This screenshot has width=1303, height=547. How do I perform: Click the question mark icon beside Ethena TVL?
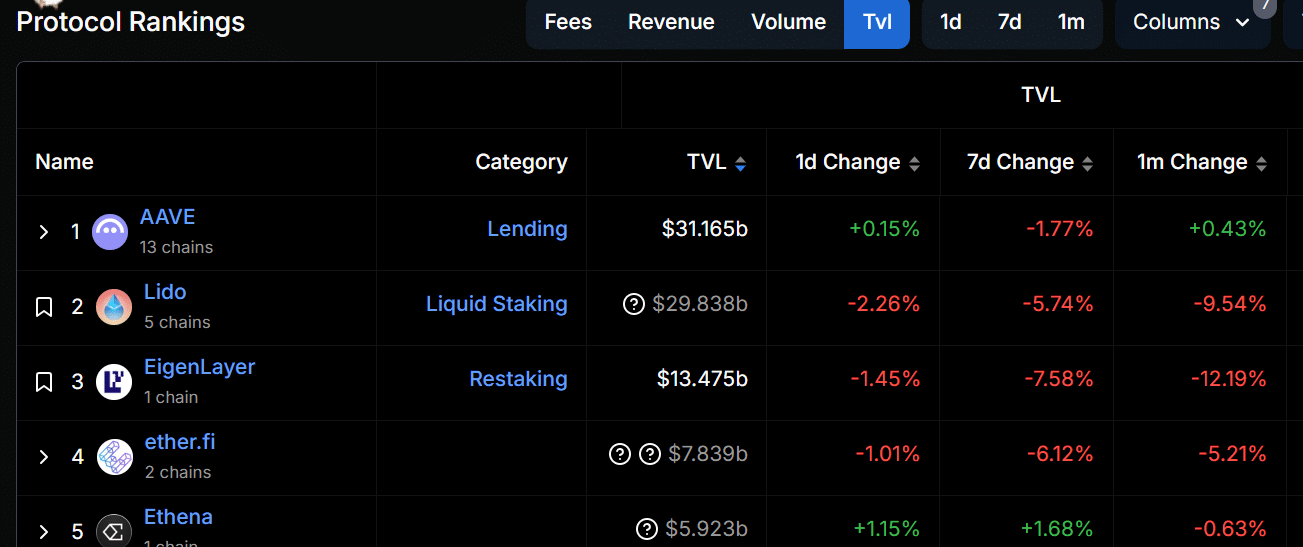pyautogui.click(x=647, y=529)
